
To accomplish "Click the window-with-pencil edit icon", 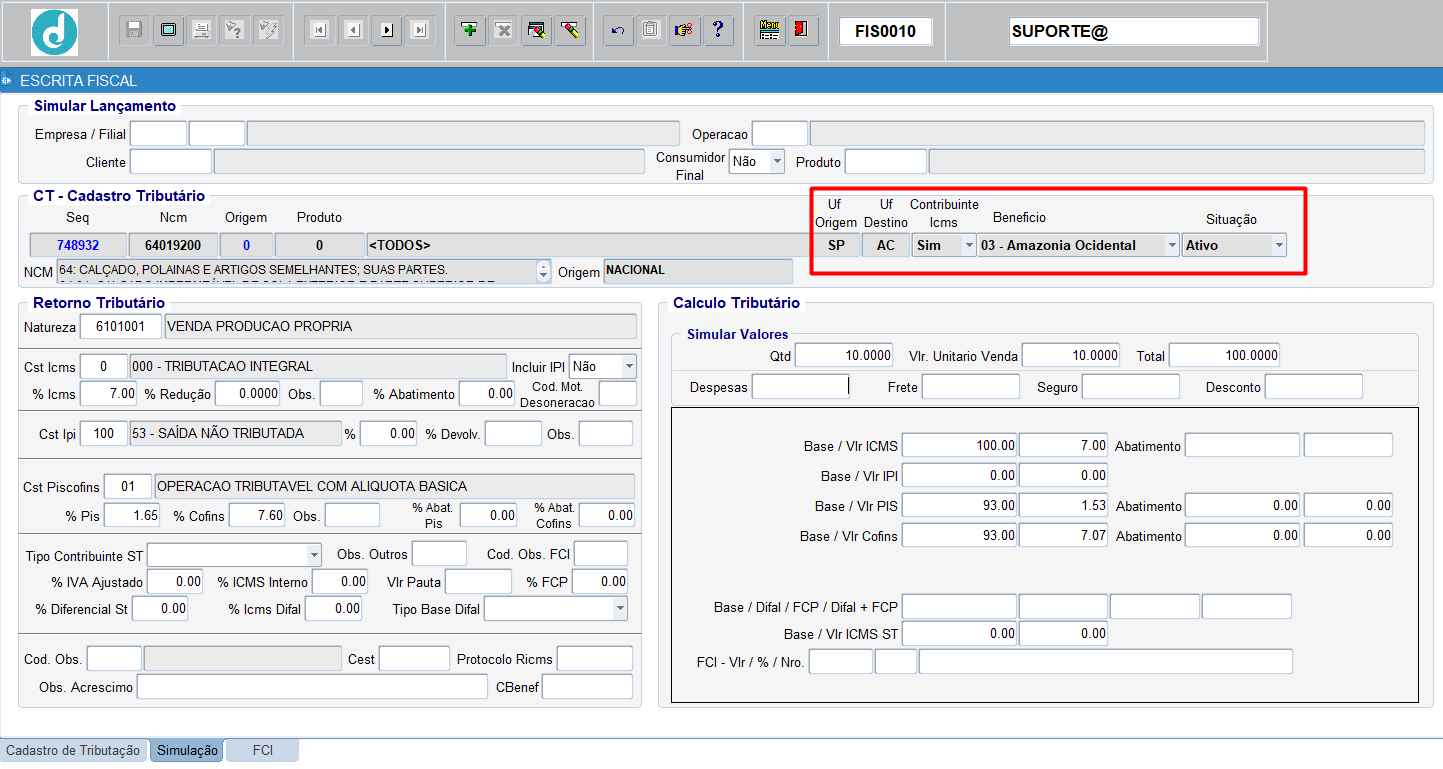I will tap(537, 31).
